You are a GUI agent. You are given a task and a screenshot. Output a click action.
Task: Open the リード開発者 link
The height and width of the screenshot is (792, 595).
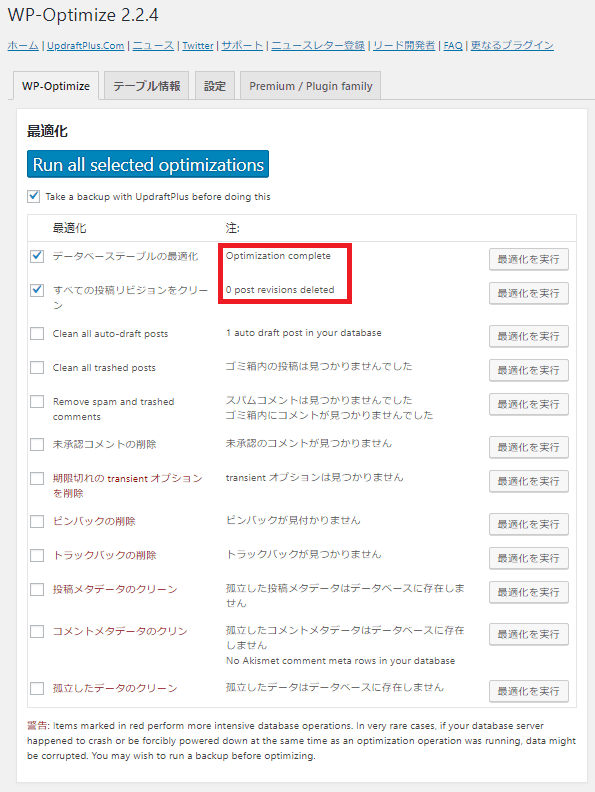point(404,45)
